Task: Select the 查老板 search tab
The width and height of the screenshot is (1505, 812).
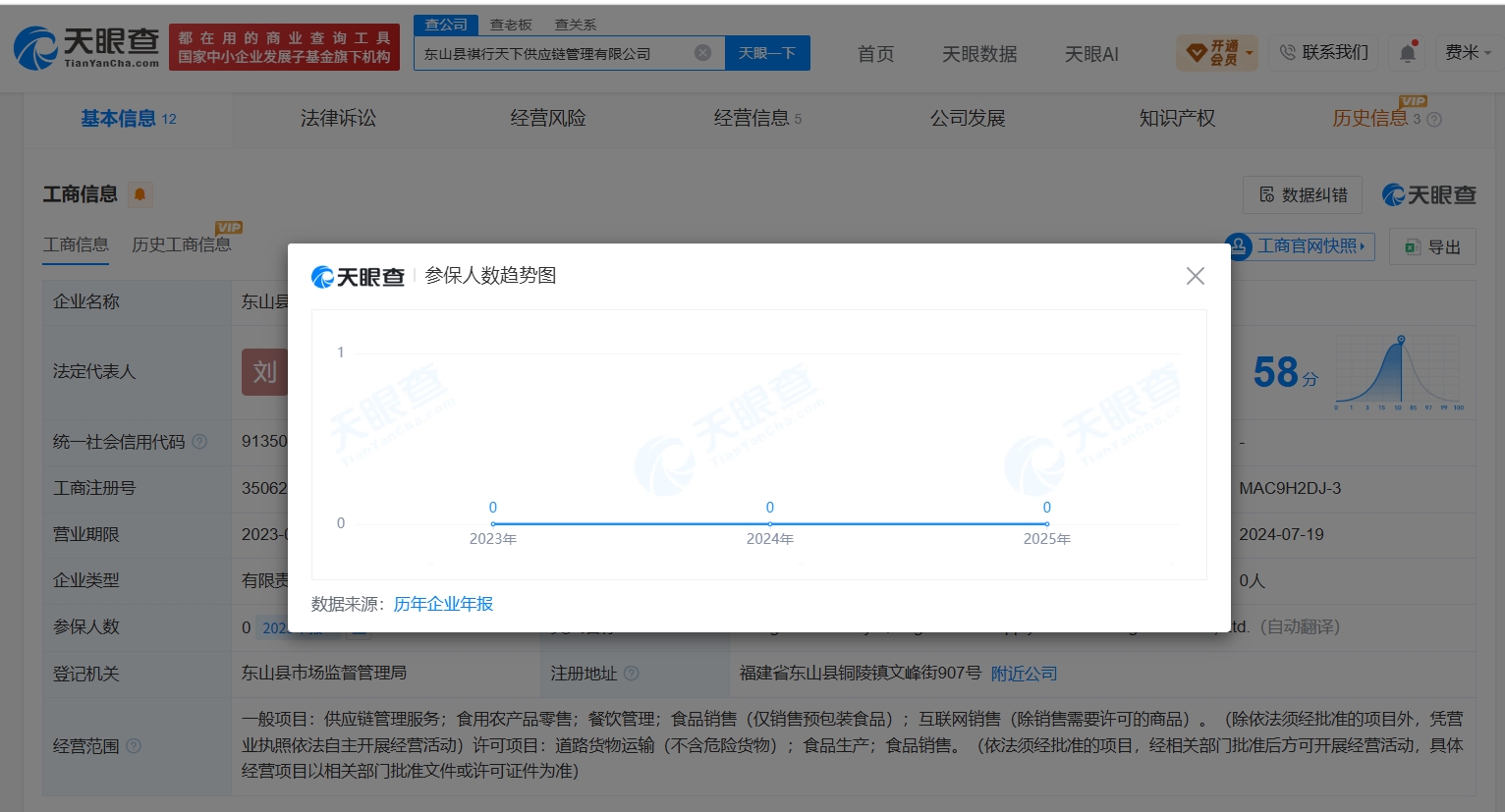Action: 511,25
